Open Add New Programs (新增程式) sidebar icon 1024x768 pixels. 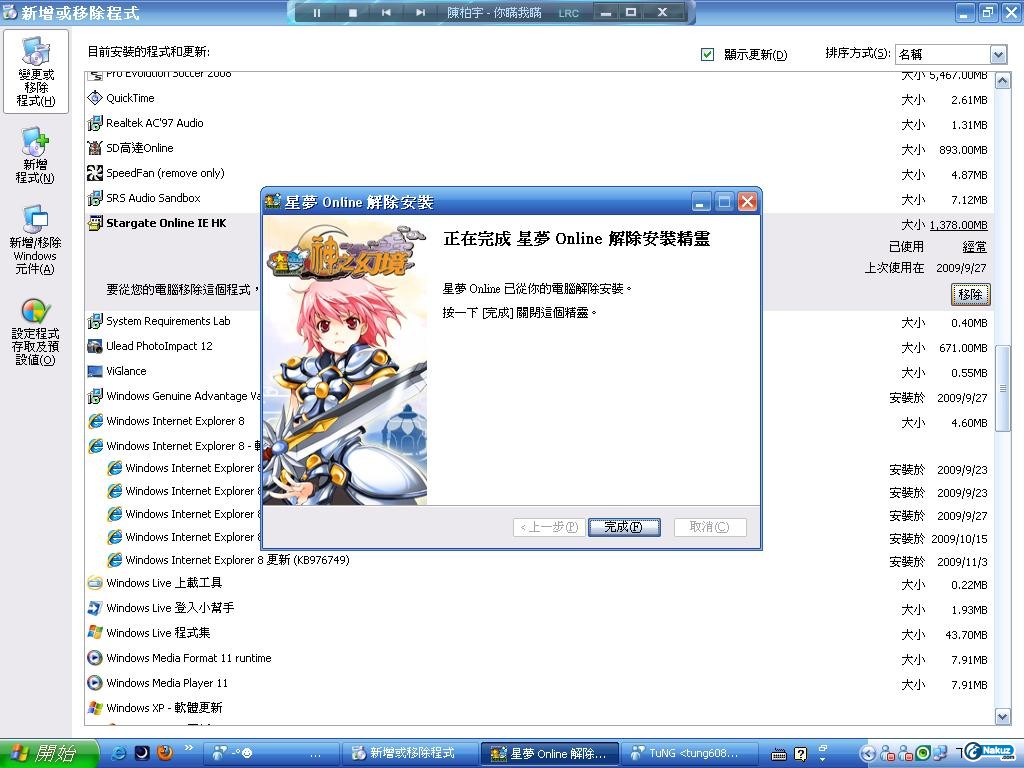coord(35,155)
